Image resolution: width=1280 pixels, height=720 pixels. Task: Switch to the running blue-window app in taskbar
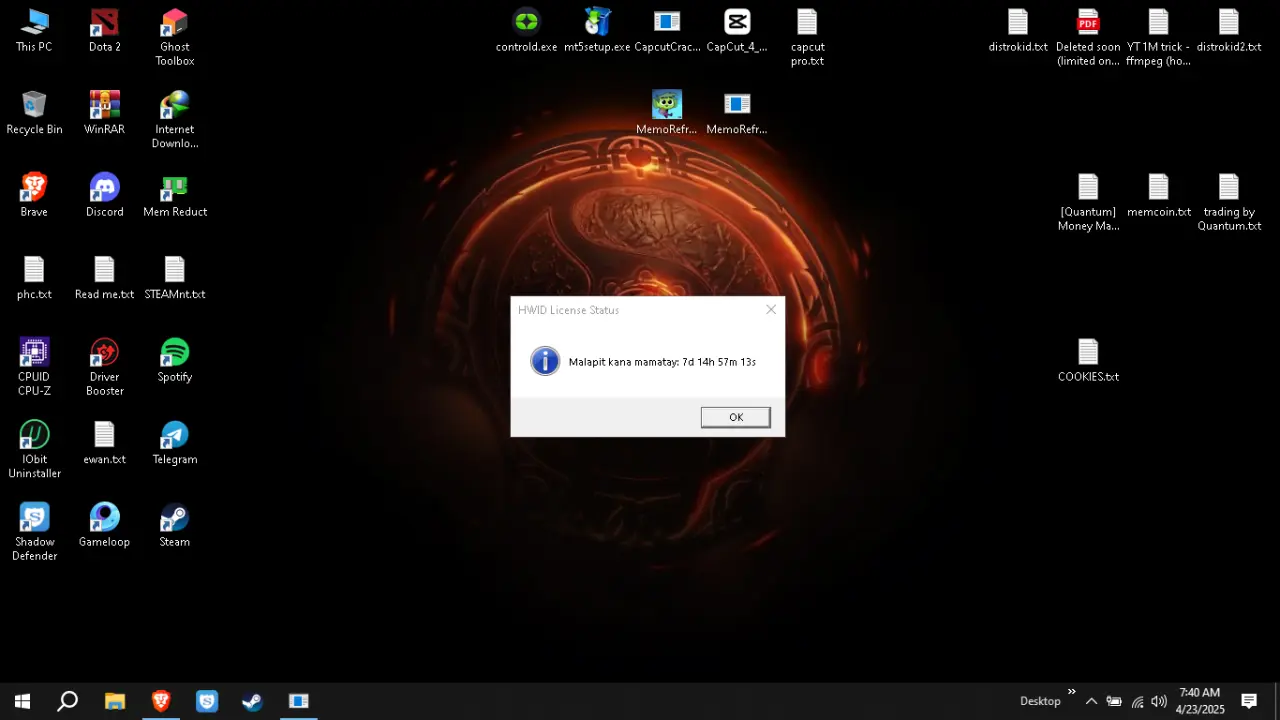pyautogui.click(x=299, y=701)
